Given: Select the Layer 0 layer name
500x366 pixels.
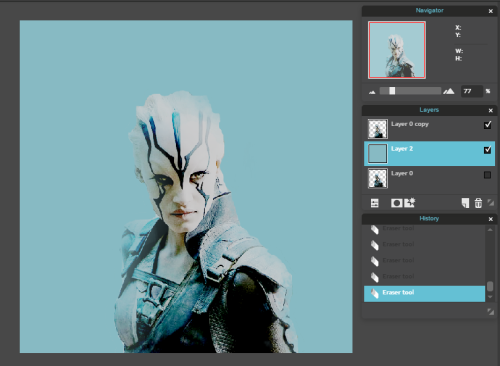Looking at the screenshot, I should (x=402, y=173).
